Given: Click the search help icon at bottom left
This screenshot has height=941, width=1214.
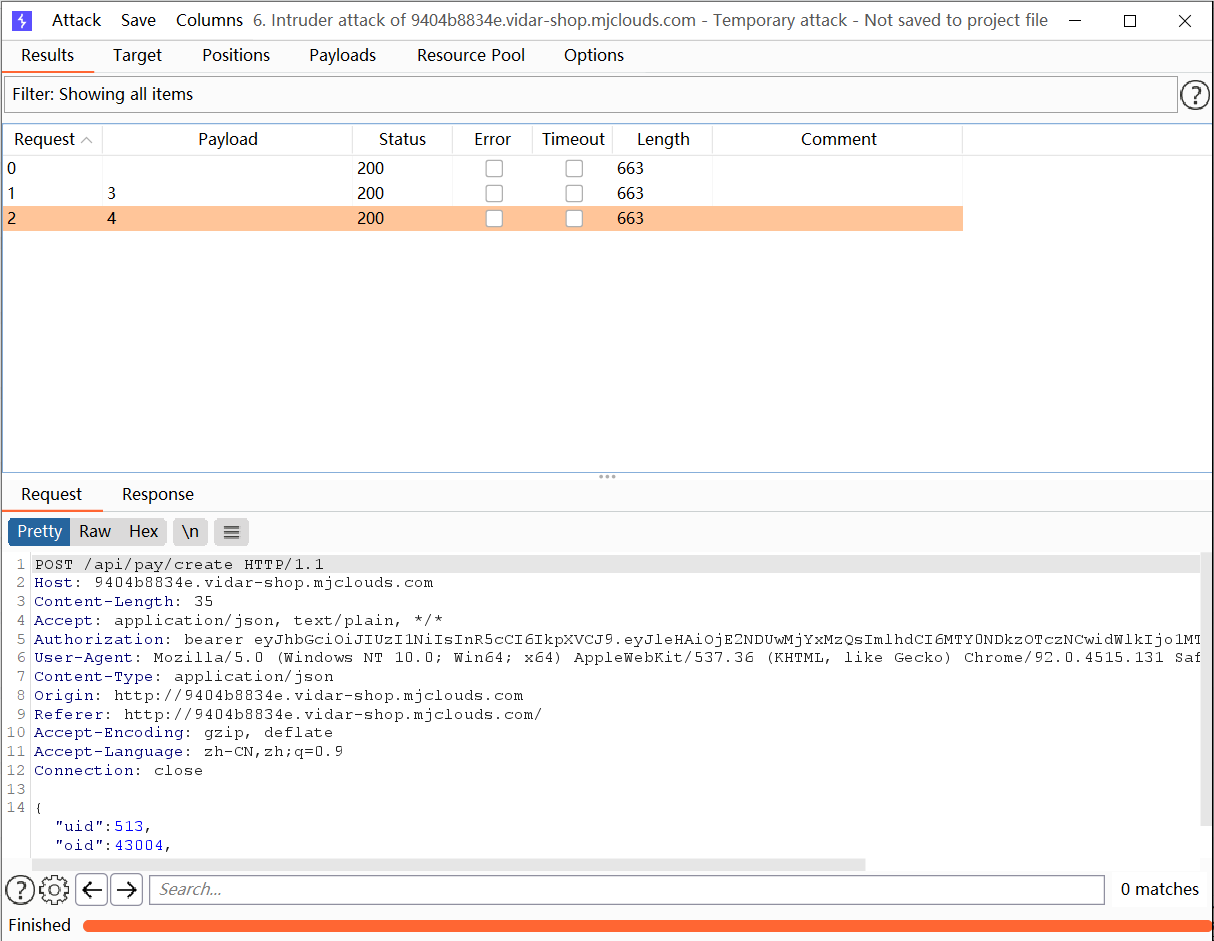Looking at the screenshot, I should click(19, 889).
